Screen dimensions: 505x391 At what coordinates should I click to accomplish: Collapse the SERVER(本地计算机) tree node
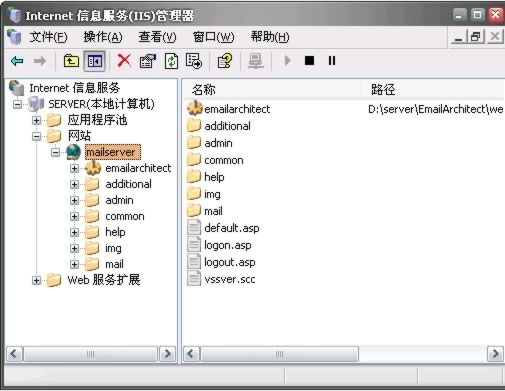(x=17, y=104)
